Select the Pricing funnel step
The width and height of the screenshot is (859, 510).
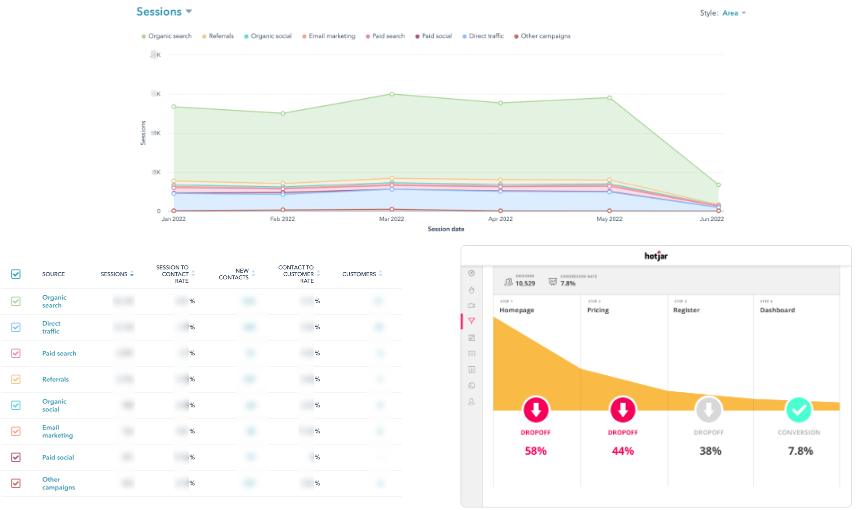[x=597, y=310]
